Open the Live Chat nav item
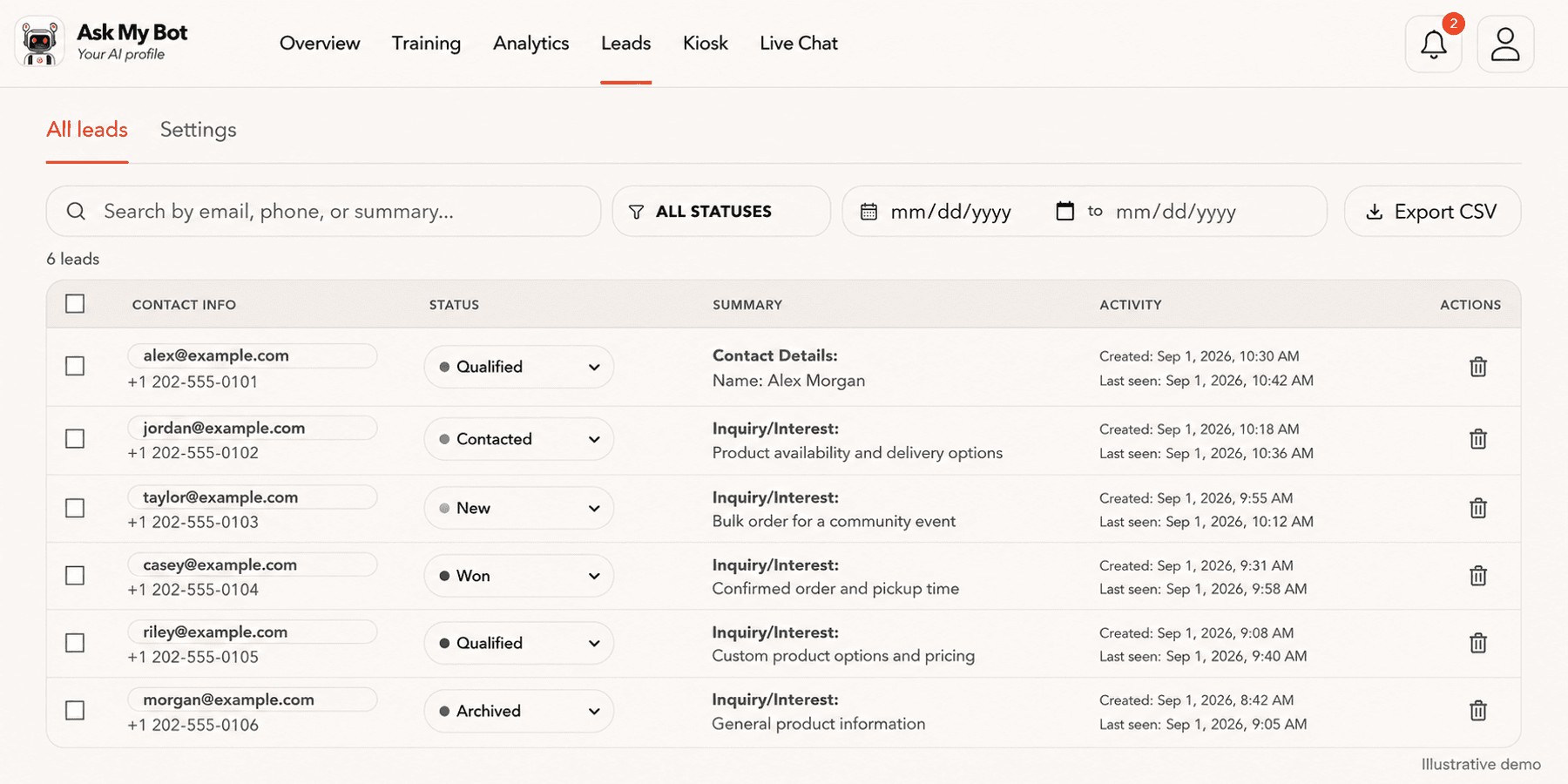 (799, 44)
